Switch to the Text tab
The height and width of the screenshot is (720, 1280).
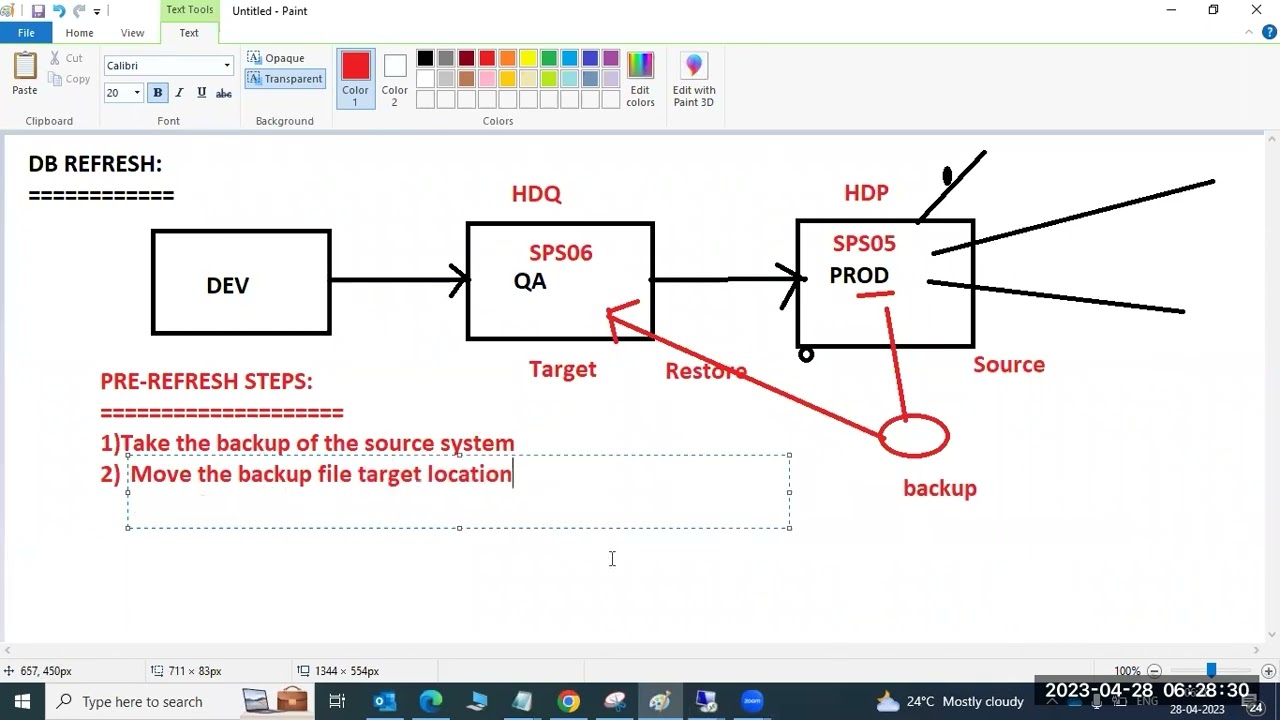189,33
